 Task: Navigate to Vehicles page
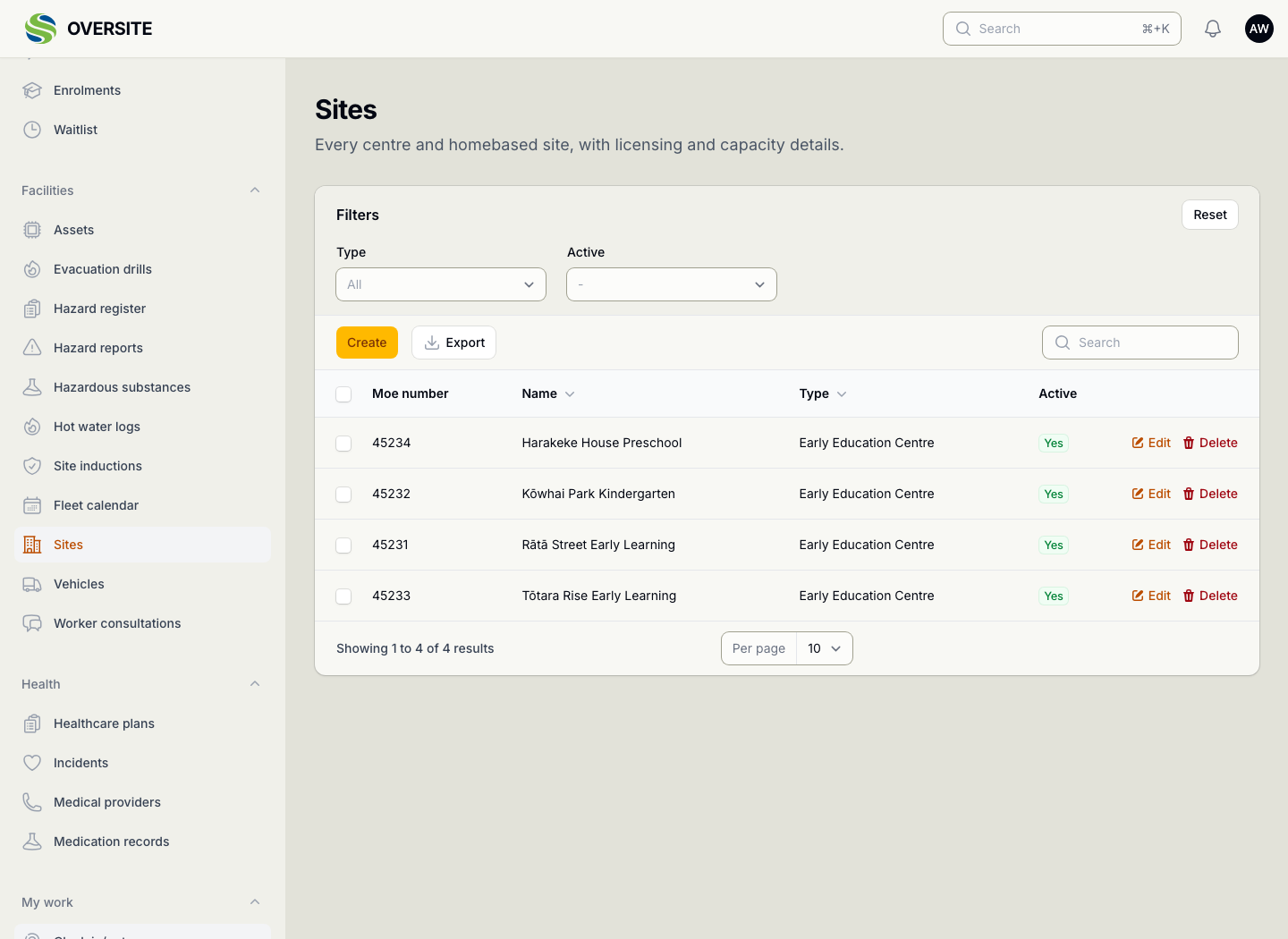click(x=142, y=584)
